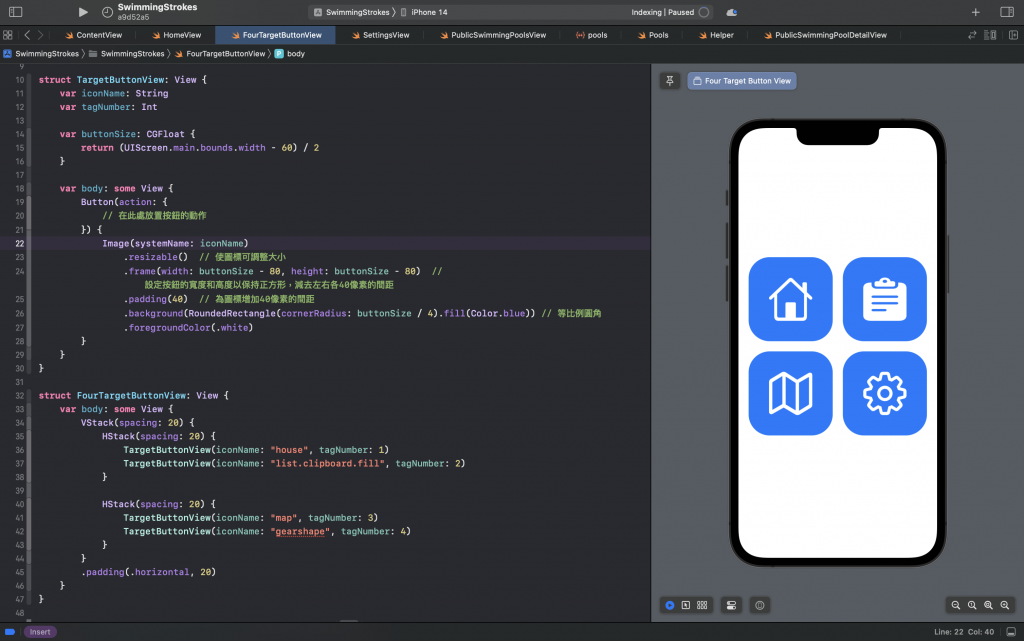Switch preview to selectable mode
Viewport: 1024px width, 641px height.
point(686,605)
